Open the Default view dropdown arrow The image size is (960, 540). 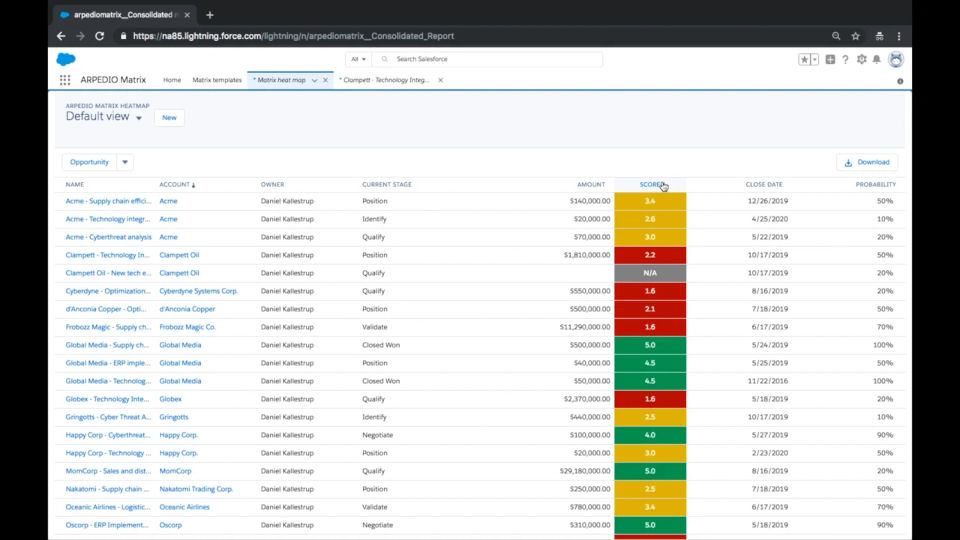(x=139, y=118)
